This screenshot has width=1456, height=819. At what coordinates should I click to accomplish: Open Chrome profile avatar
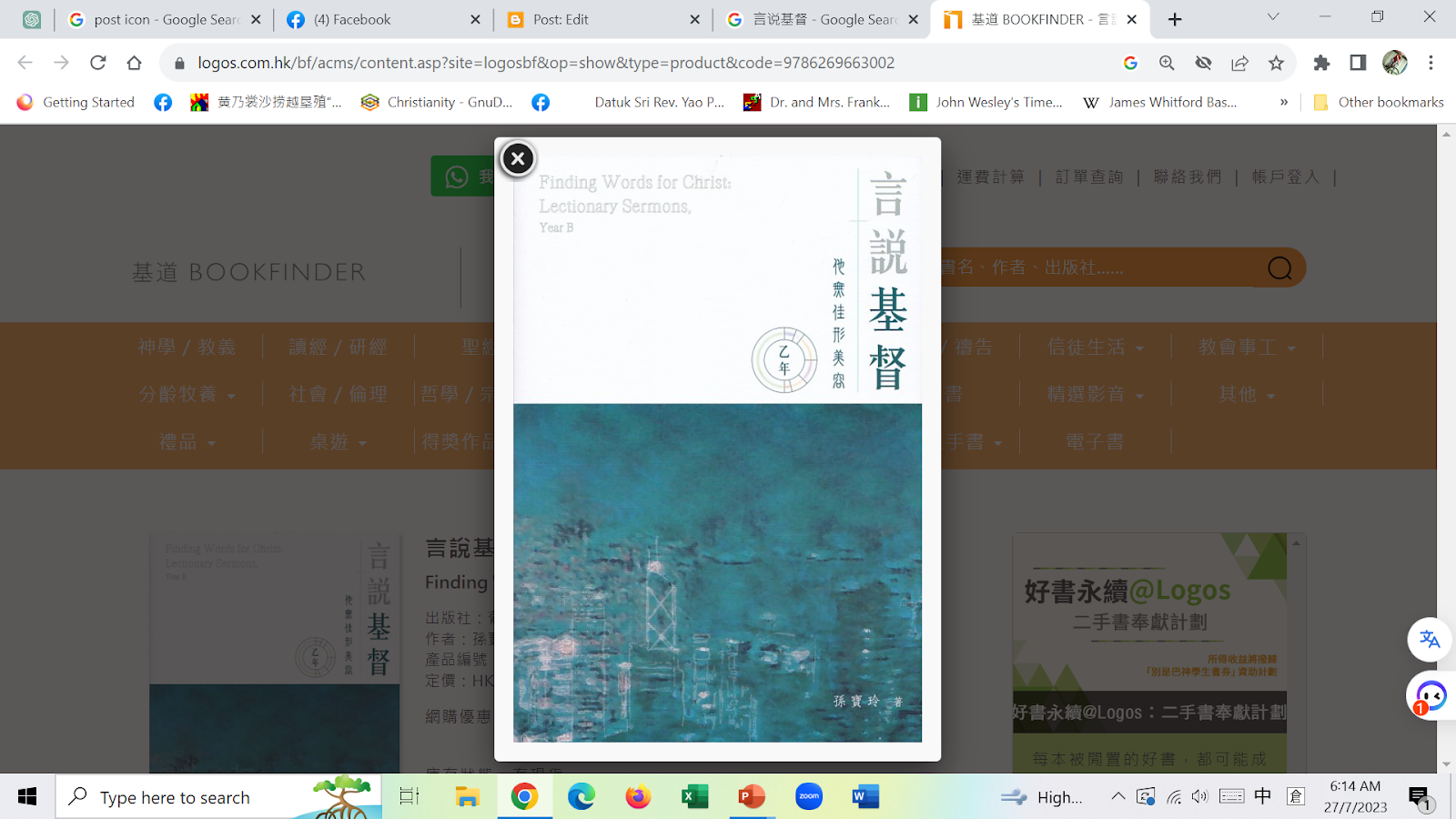pos(1394,63)
